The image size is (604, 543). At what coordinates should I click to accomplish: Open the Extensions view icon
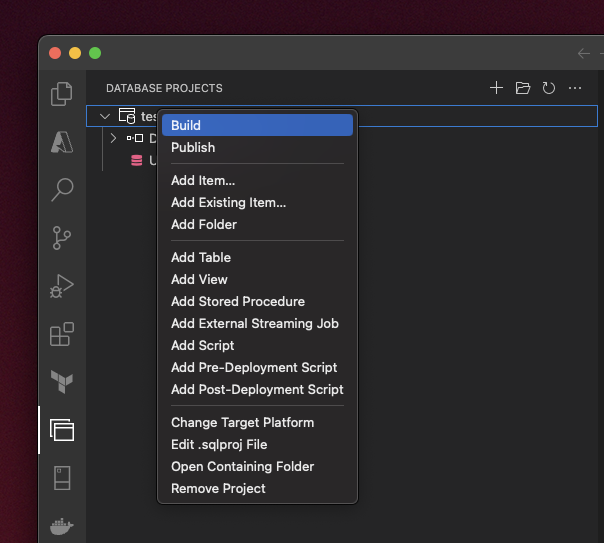tap(62, 334)
